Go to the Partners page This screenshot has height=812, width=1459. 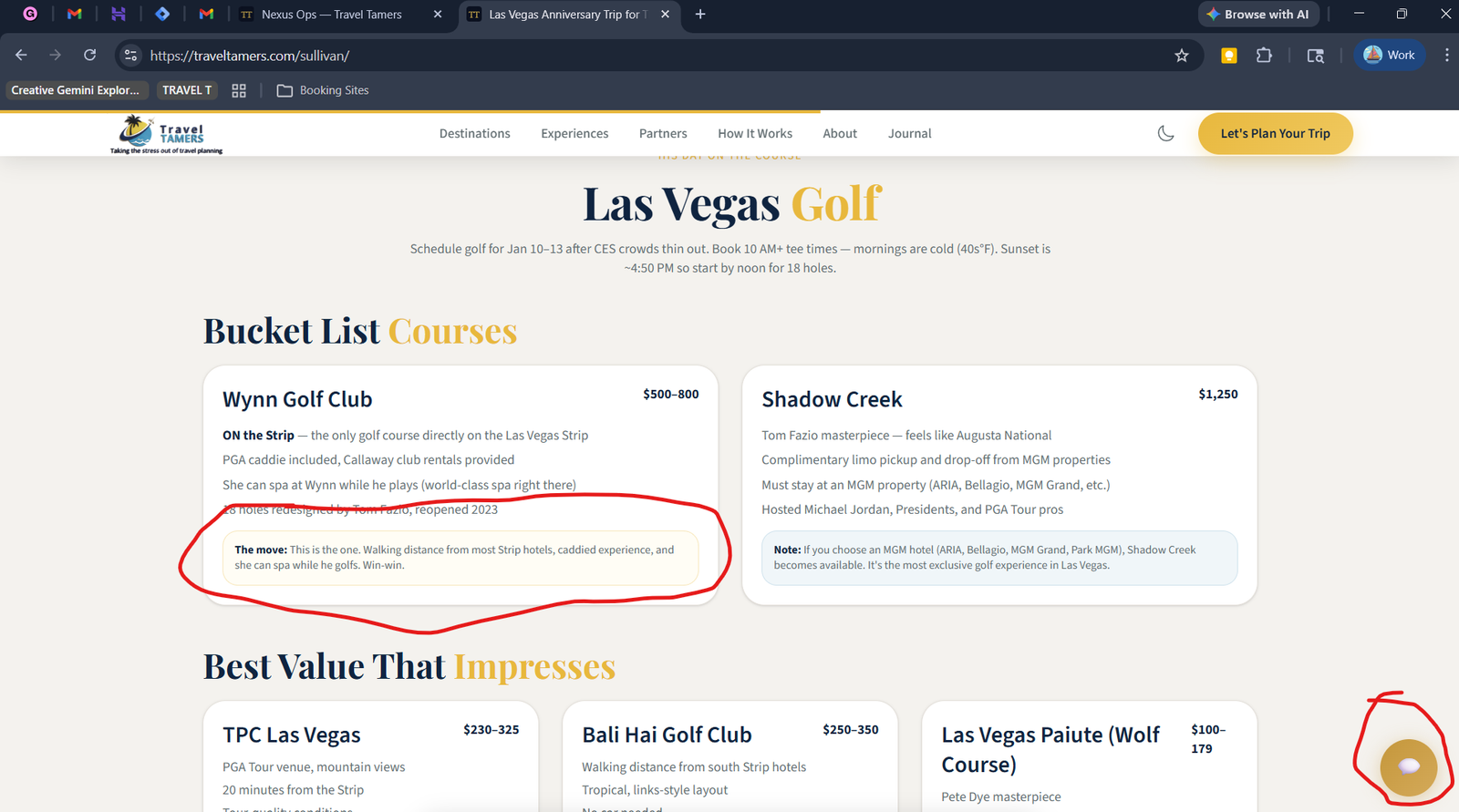[663, 133]
